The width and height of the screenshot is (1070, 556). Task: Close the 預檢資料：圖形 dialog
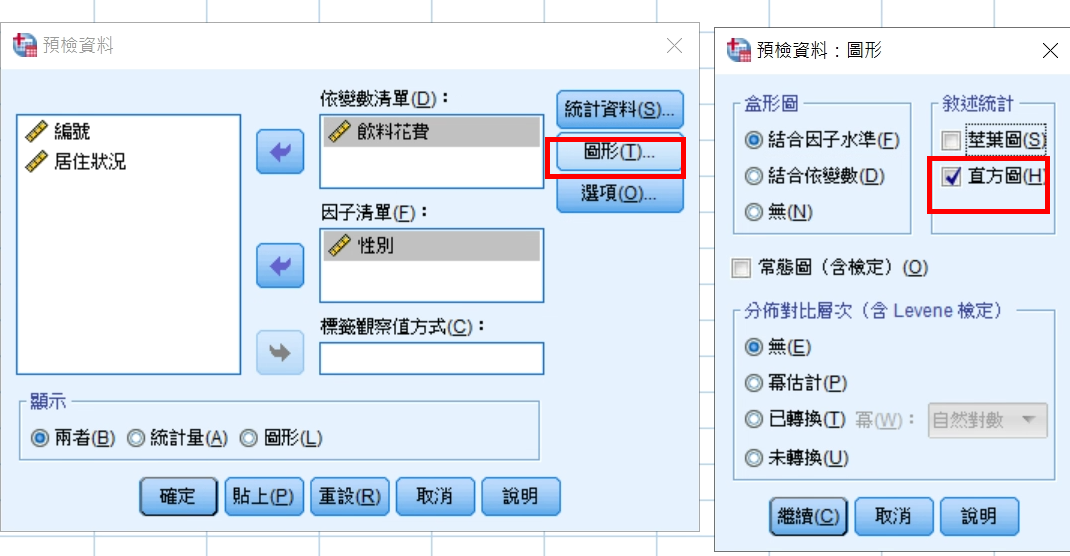[x=1049, y=50]
